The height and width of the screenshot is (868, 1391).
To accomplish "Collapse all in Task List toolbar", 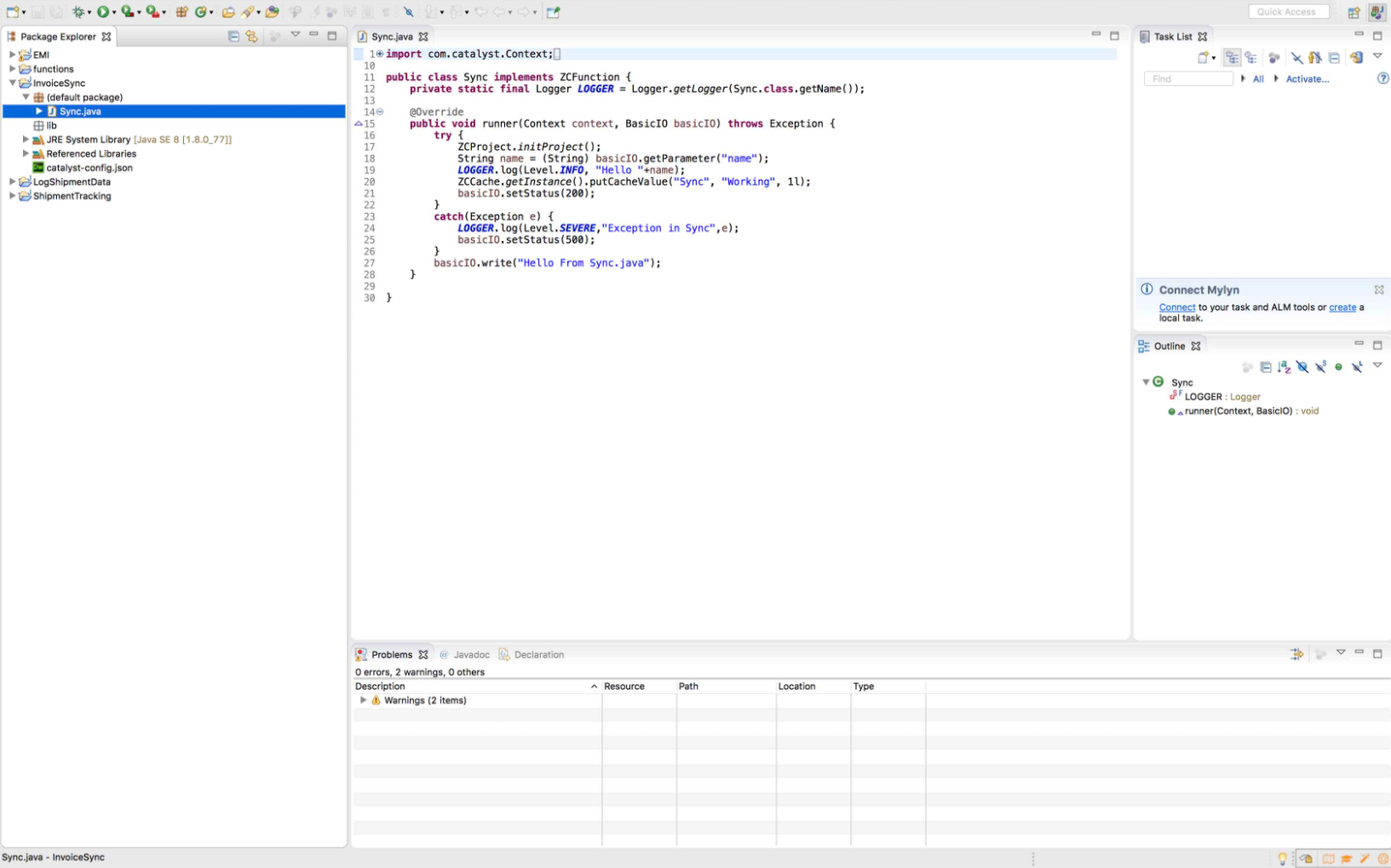I will pos(1334,58).
